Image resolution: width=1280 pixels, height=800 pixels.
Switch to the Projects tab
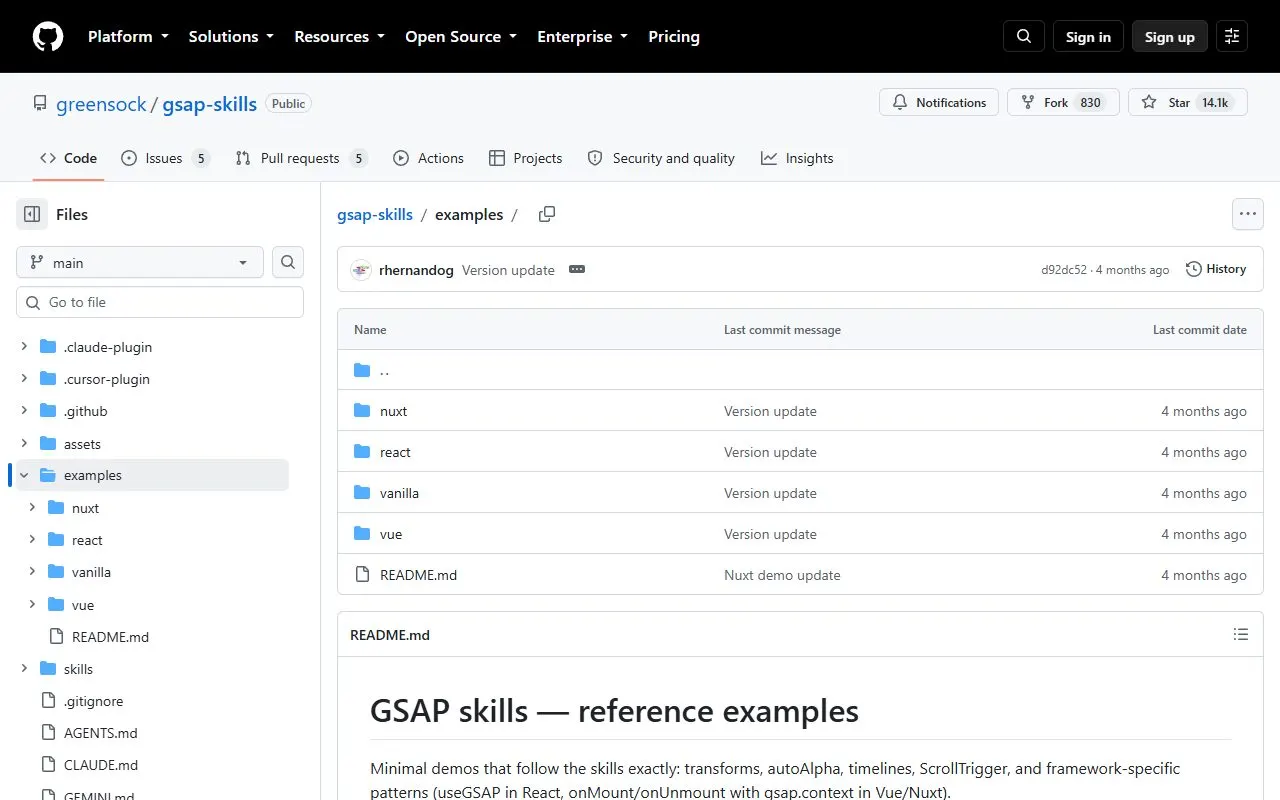[x=525, y=158]
